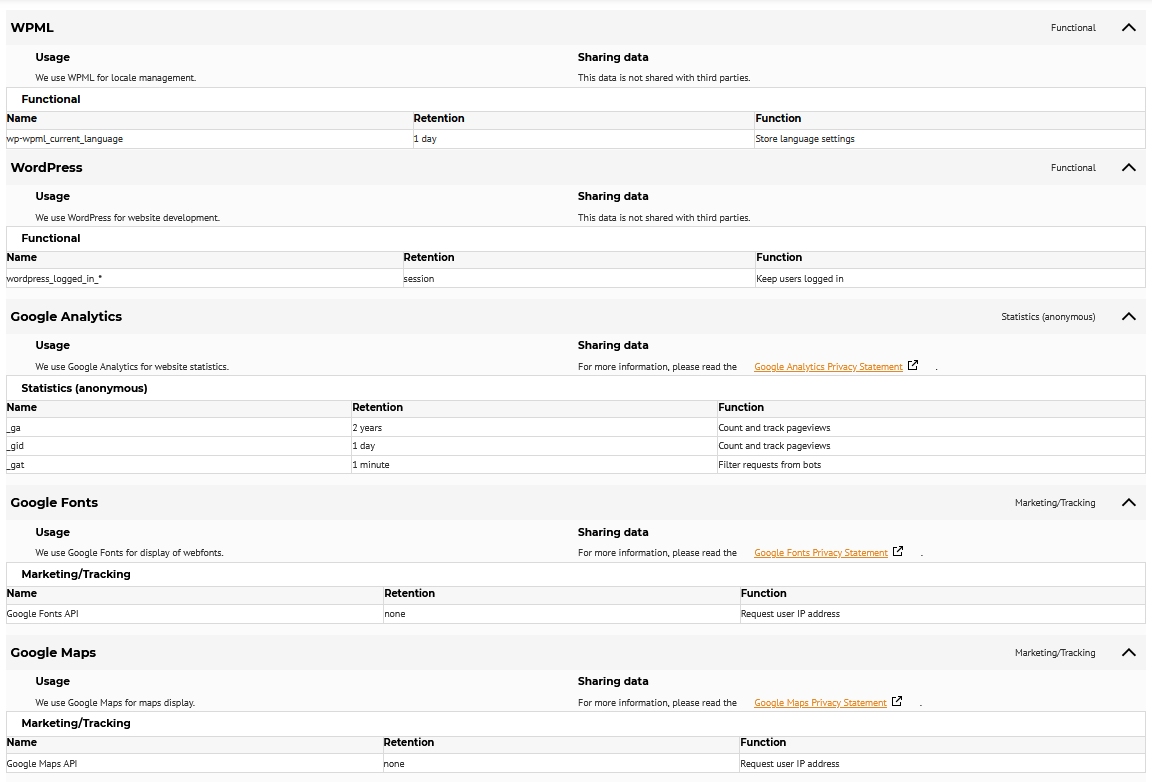Click the external link icon after Analytics Privacy Statement
1152x782 pixels.
point(912,365)
